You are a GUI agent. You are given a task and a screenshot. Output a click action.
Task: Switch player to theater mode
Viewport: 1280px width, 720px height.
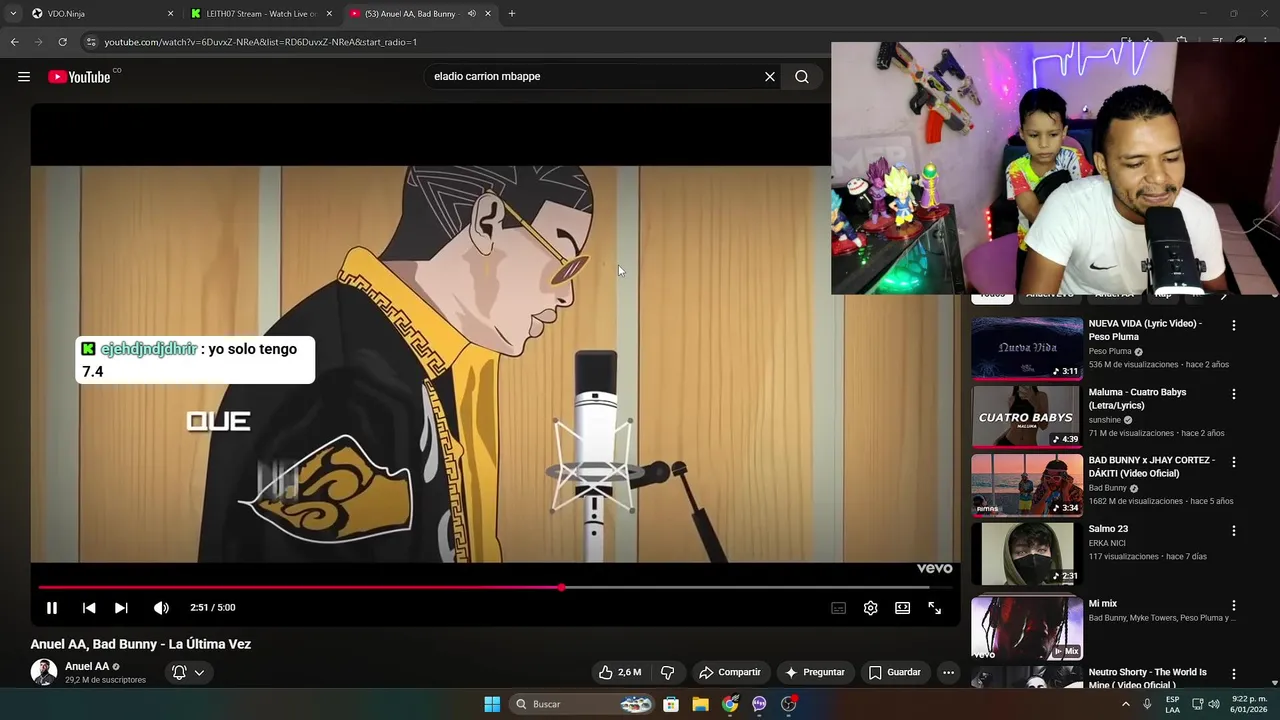click(x=903, y=608)
